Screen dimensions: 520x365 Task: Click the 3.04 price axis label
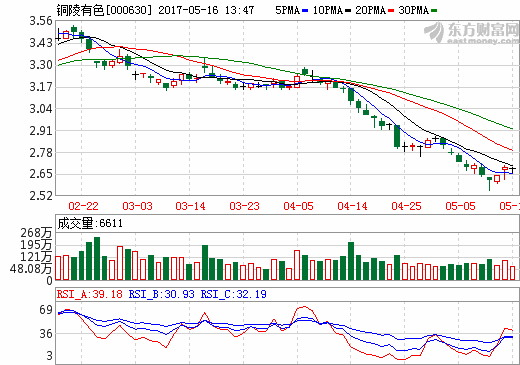[x=41, y=109]
